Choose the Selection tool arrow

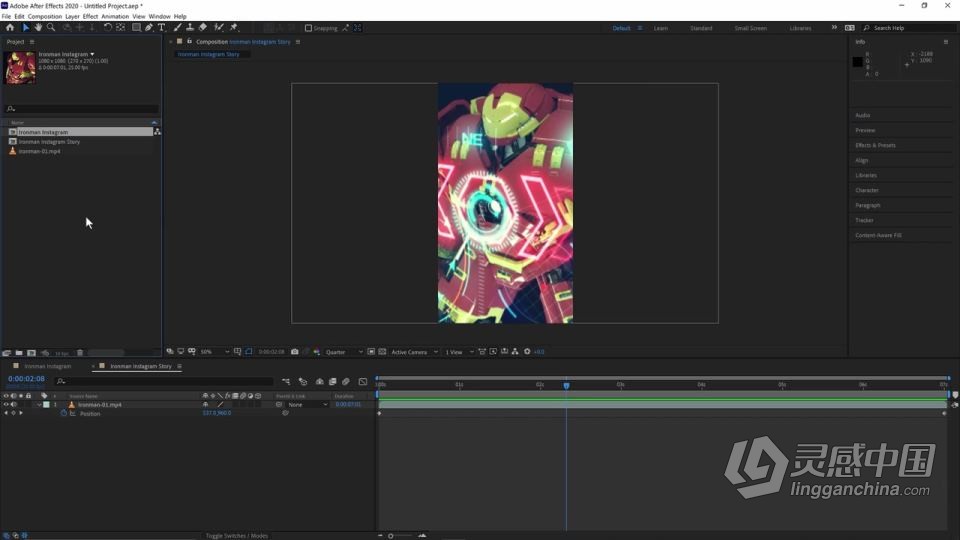pyautogui.click(x=25, y=28)
